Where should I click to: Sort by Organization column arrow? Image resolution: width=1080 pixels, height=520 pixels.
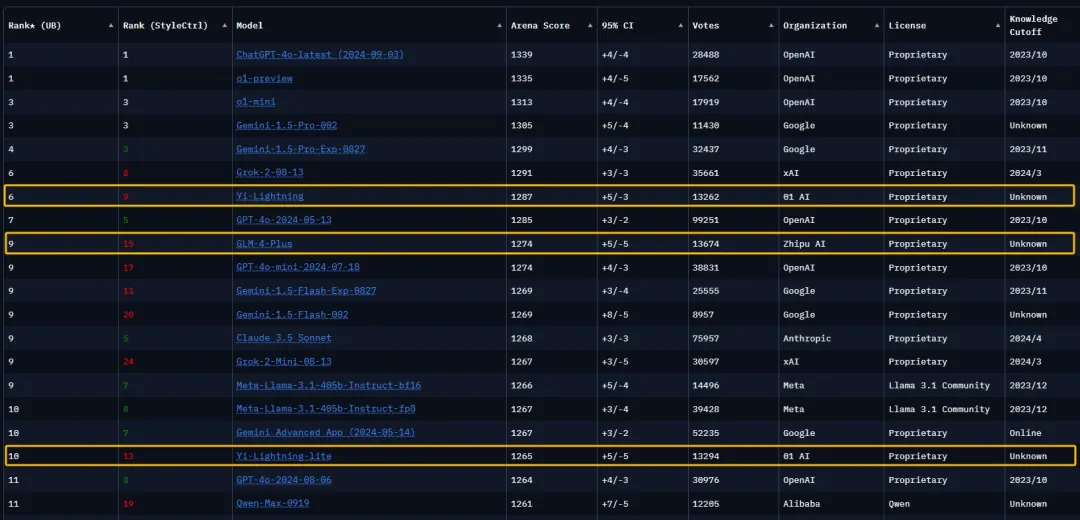click(x=878, y=25)
